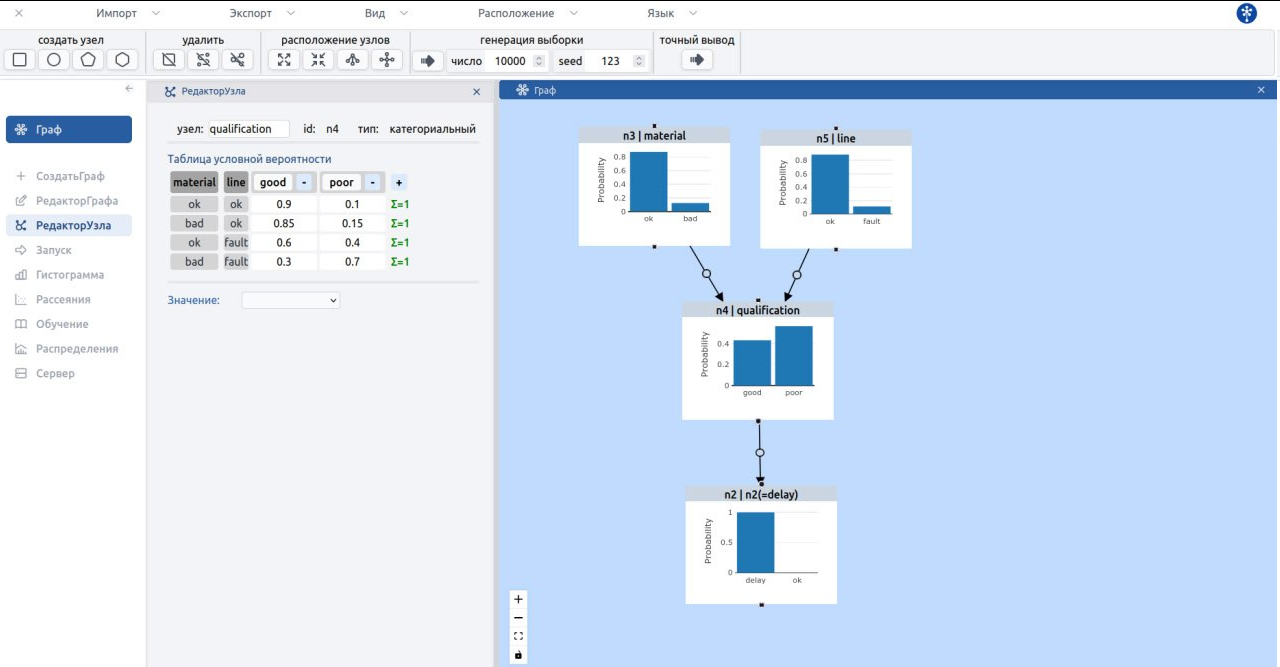This screenshot has width=1280, height=667.
Task: Click the node name field 'qualification'
Action: click(x=248, y=129)
